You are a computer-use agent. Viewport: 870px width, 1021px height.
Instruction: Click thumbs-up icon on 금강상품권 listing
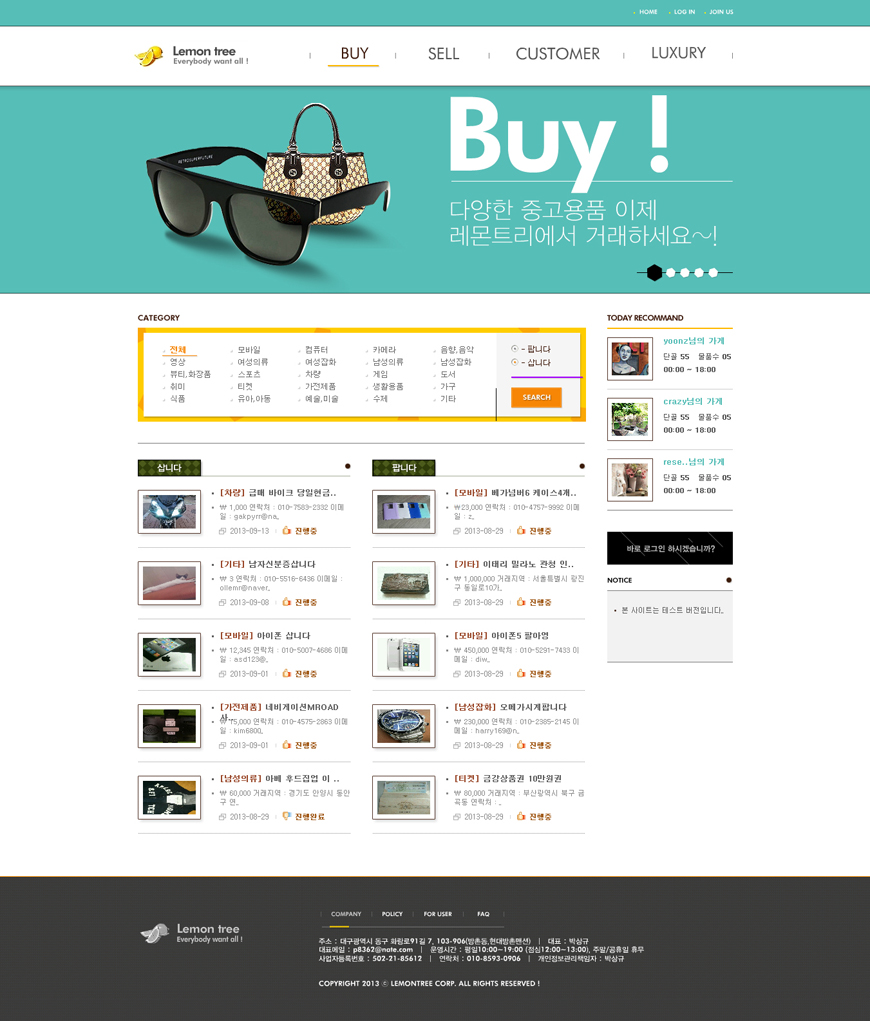pos(521,817)
